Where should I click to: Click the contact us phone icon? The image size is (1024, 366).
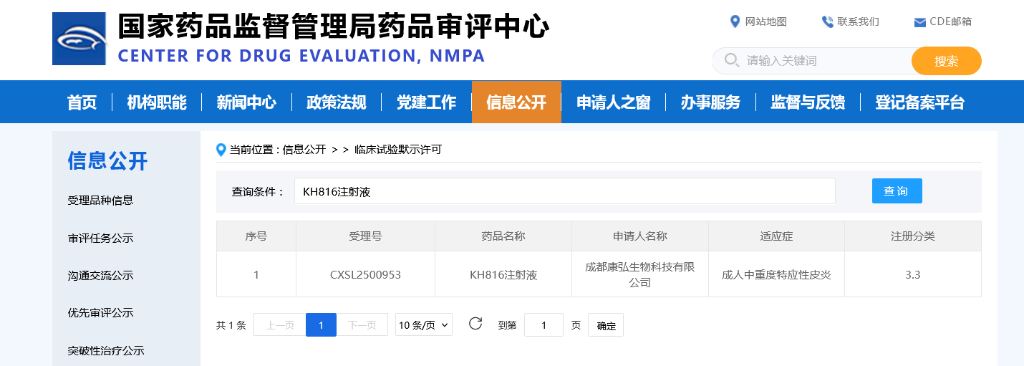point(827,22)
